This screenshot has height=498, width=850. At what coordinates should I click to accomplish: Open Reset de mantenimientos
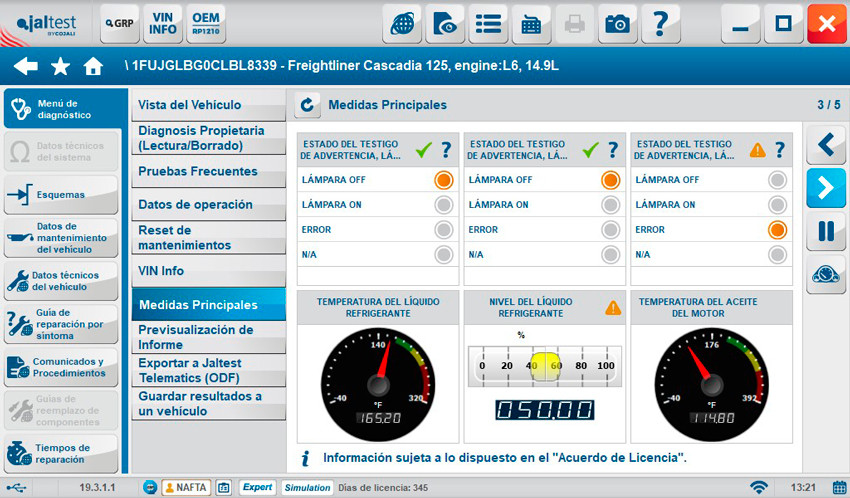coord(209,238)
